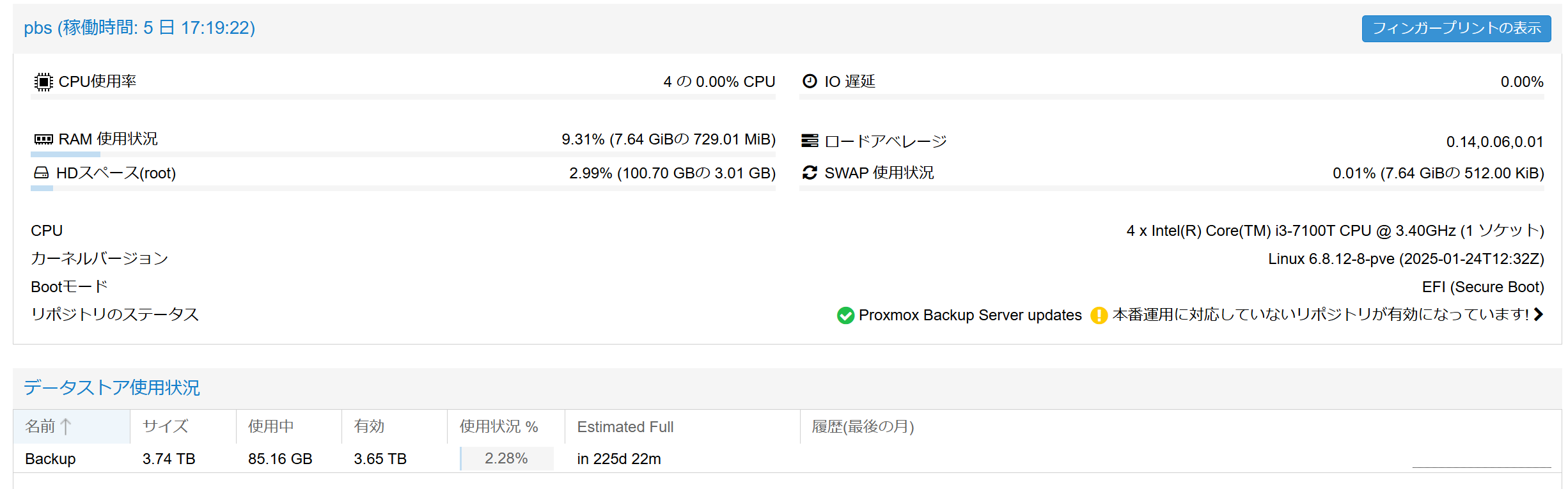Click the Backup history graph cell
Image resolution: width=1568 pixels, height=489 pixels.
point(1481,459)
